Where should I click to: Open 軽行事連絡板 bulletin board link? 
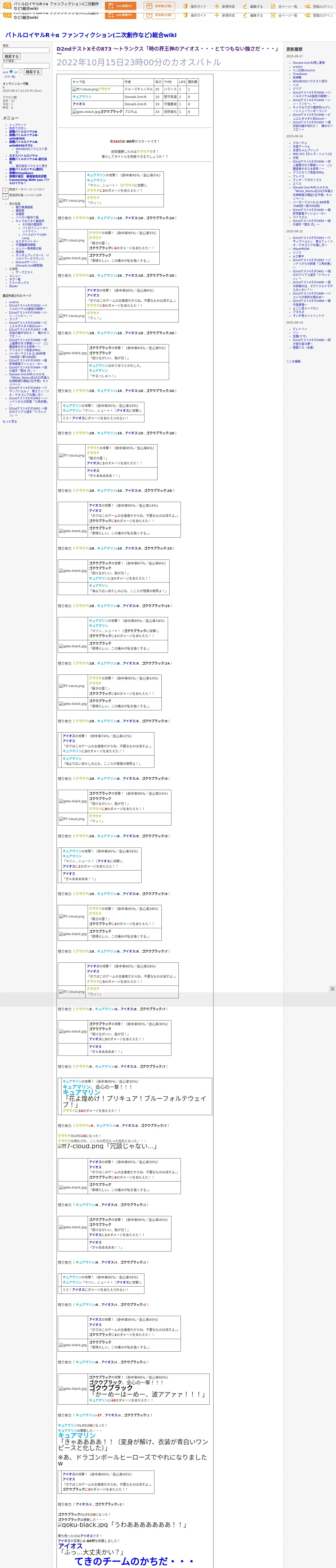pyautogui.click(x=24, y=207)
